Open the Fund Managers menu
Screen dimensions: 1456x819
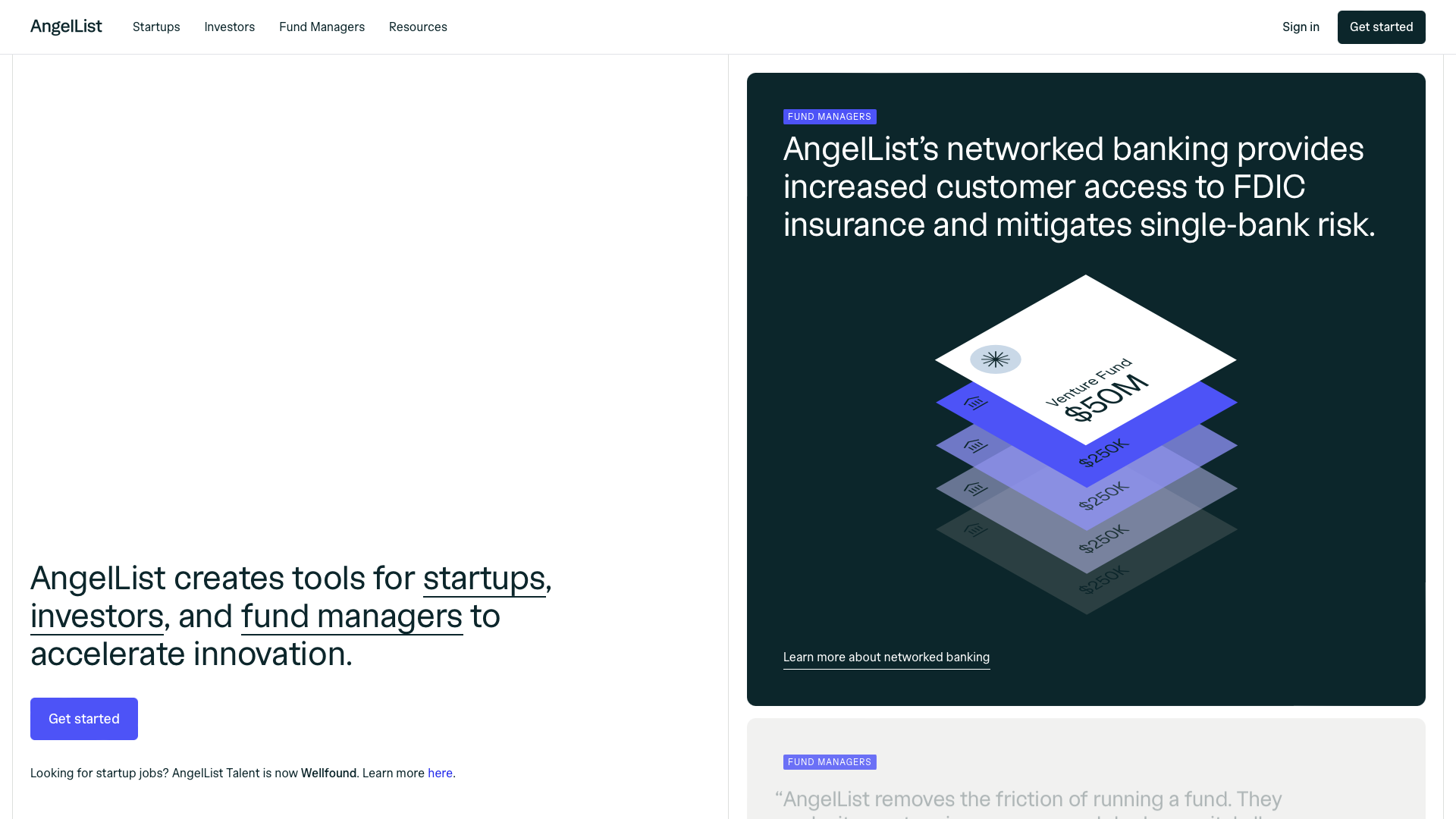coord(322,27)
